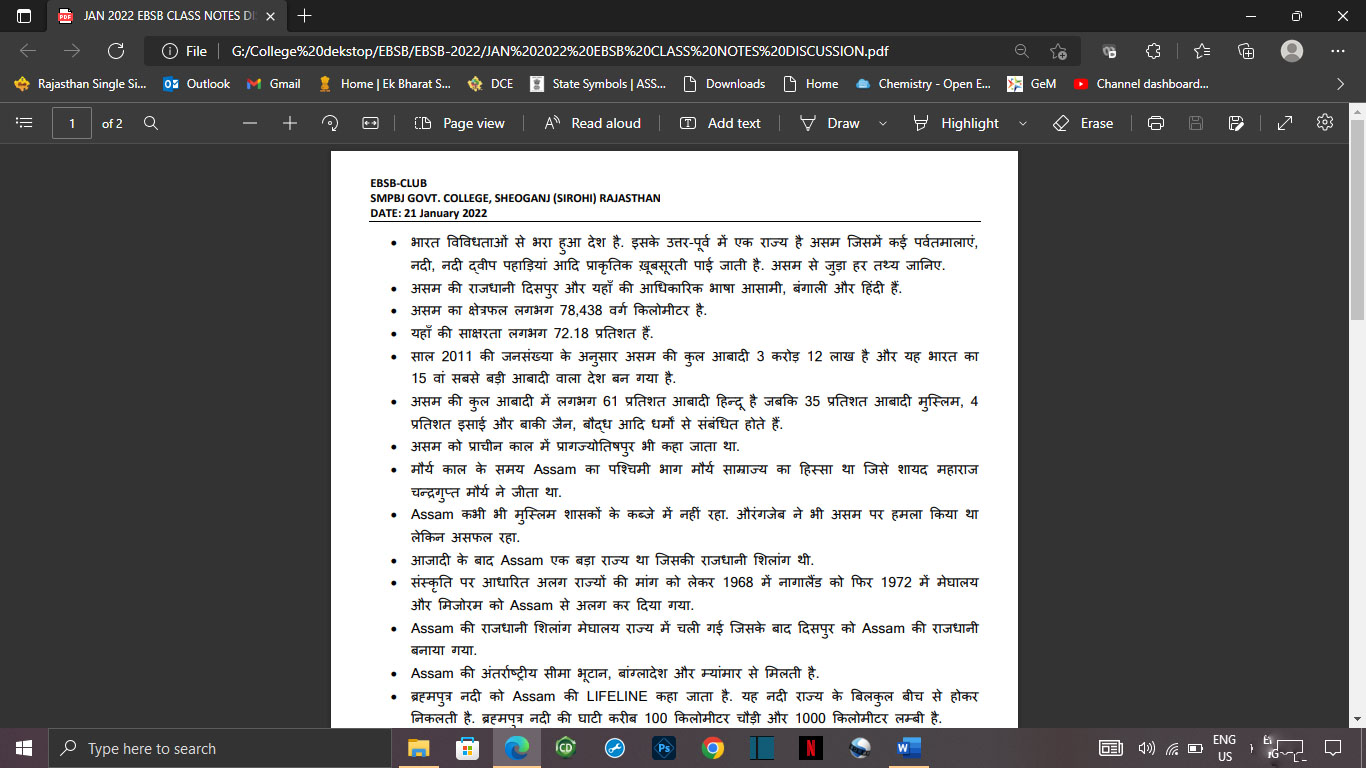Screen dimensions: 1366x768
Task: Launch Netflix from the taskbar
Action: tap(811, 748)
